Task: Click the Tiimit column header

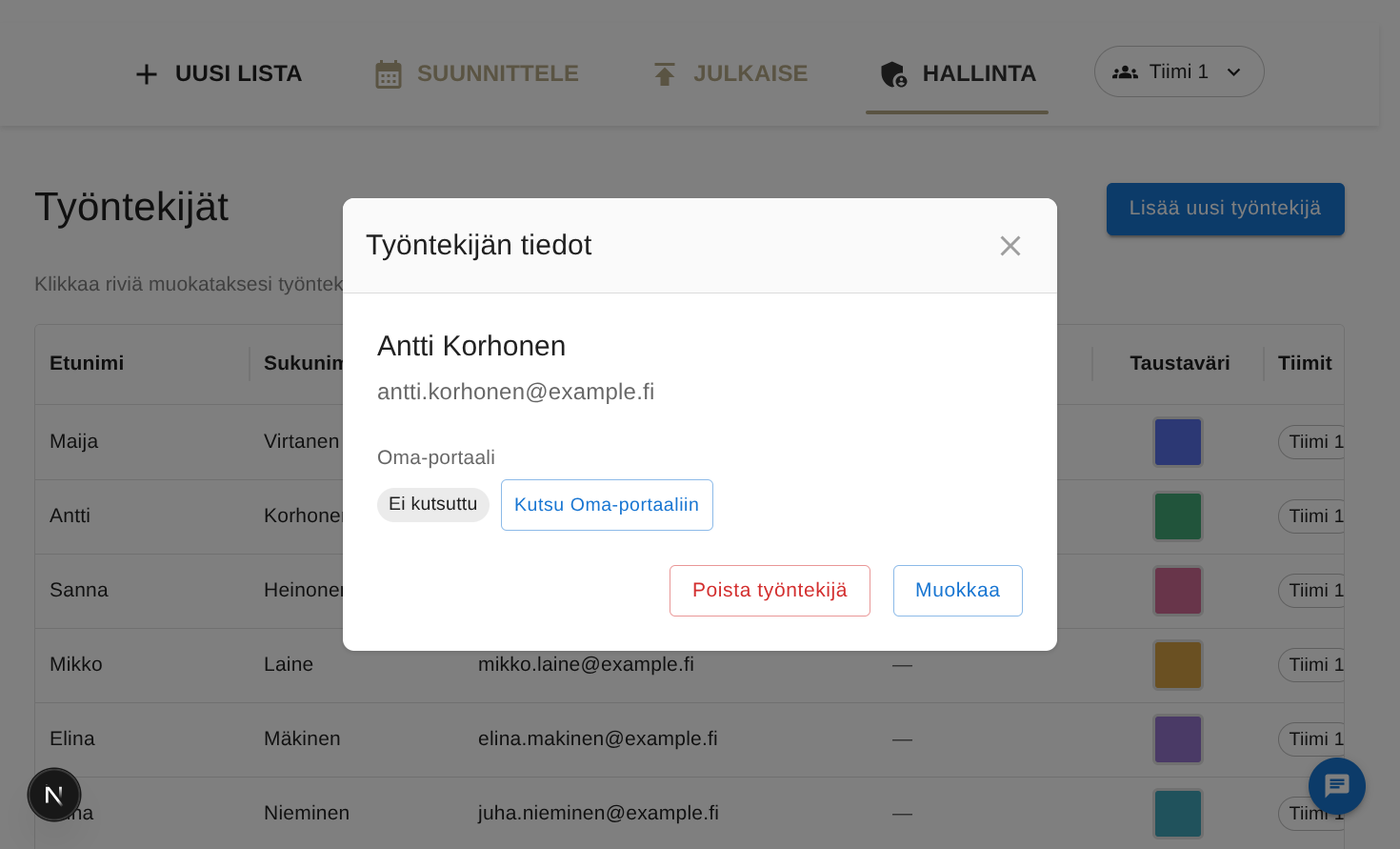Action: pos(1305,363)
